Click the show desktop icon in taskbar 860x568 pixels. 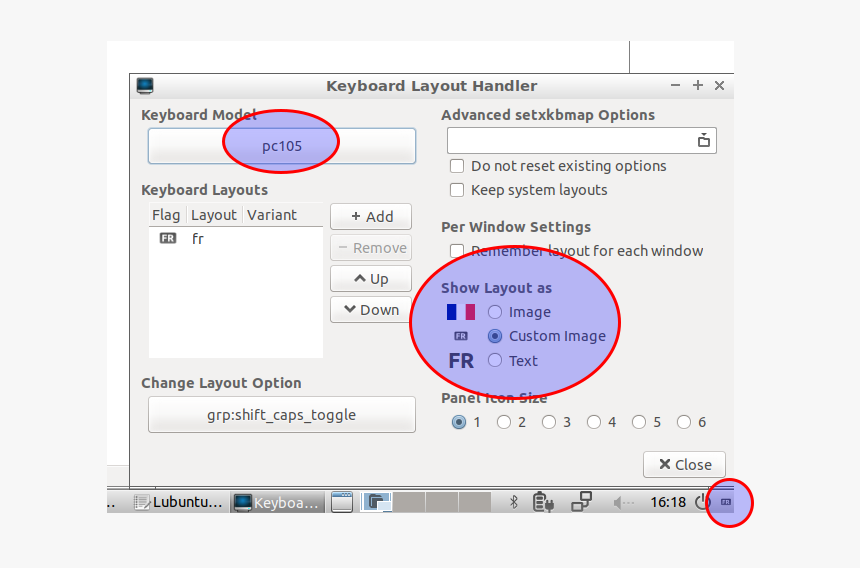click(x=342, y=502)
